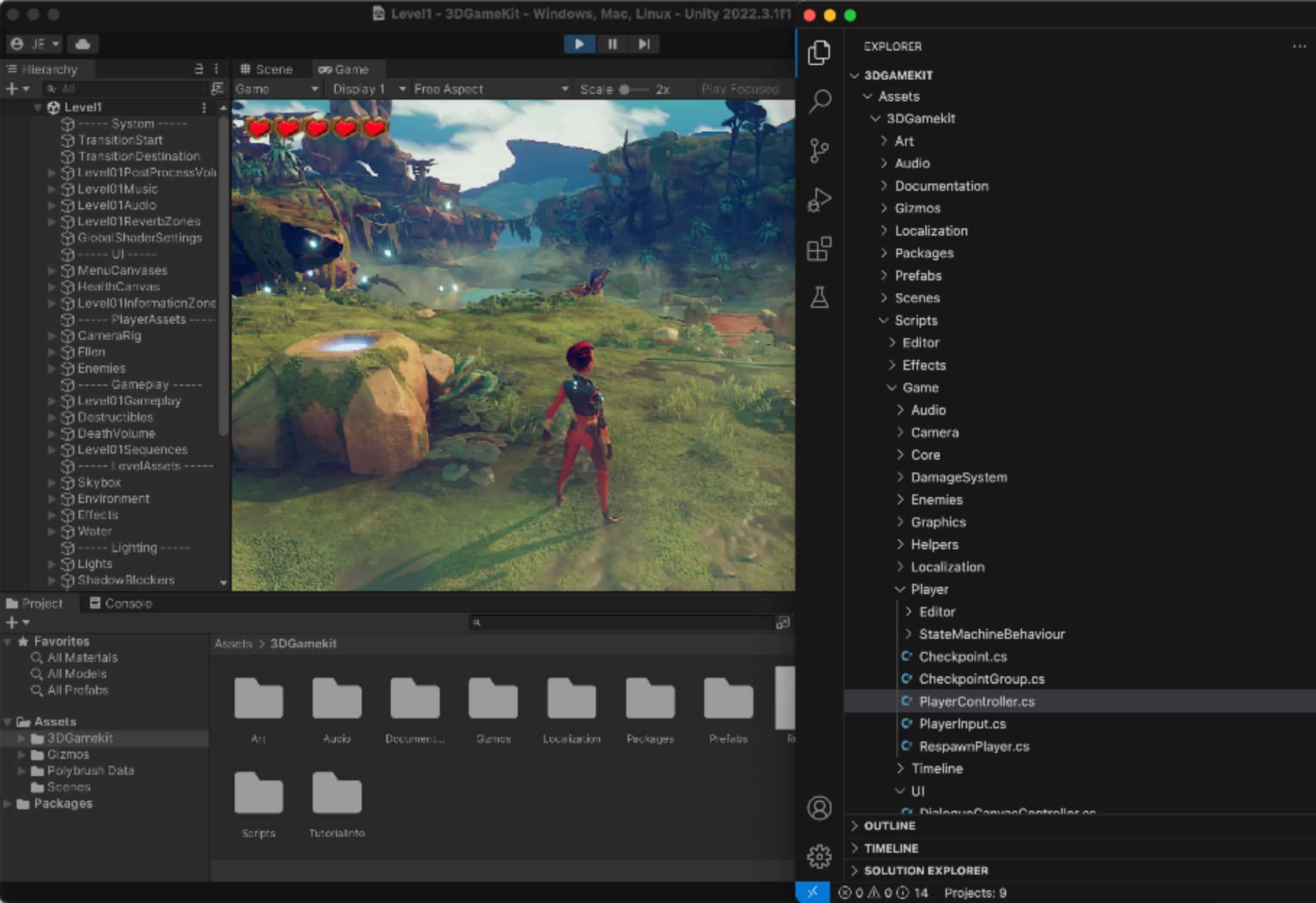Open RespawnPlayer.cs script file
Image resolution: width=1316 pixels, height=903 pixels.
(975, 746)
